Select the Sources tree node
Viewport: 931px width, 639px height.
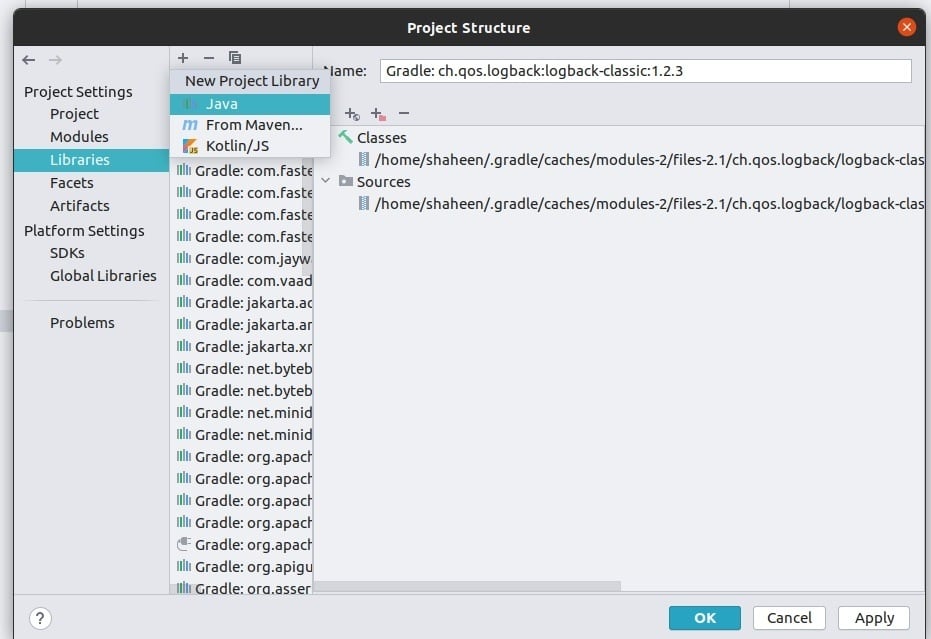point(384,182)
